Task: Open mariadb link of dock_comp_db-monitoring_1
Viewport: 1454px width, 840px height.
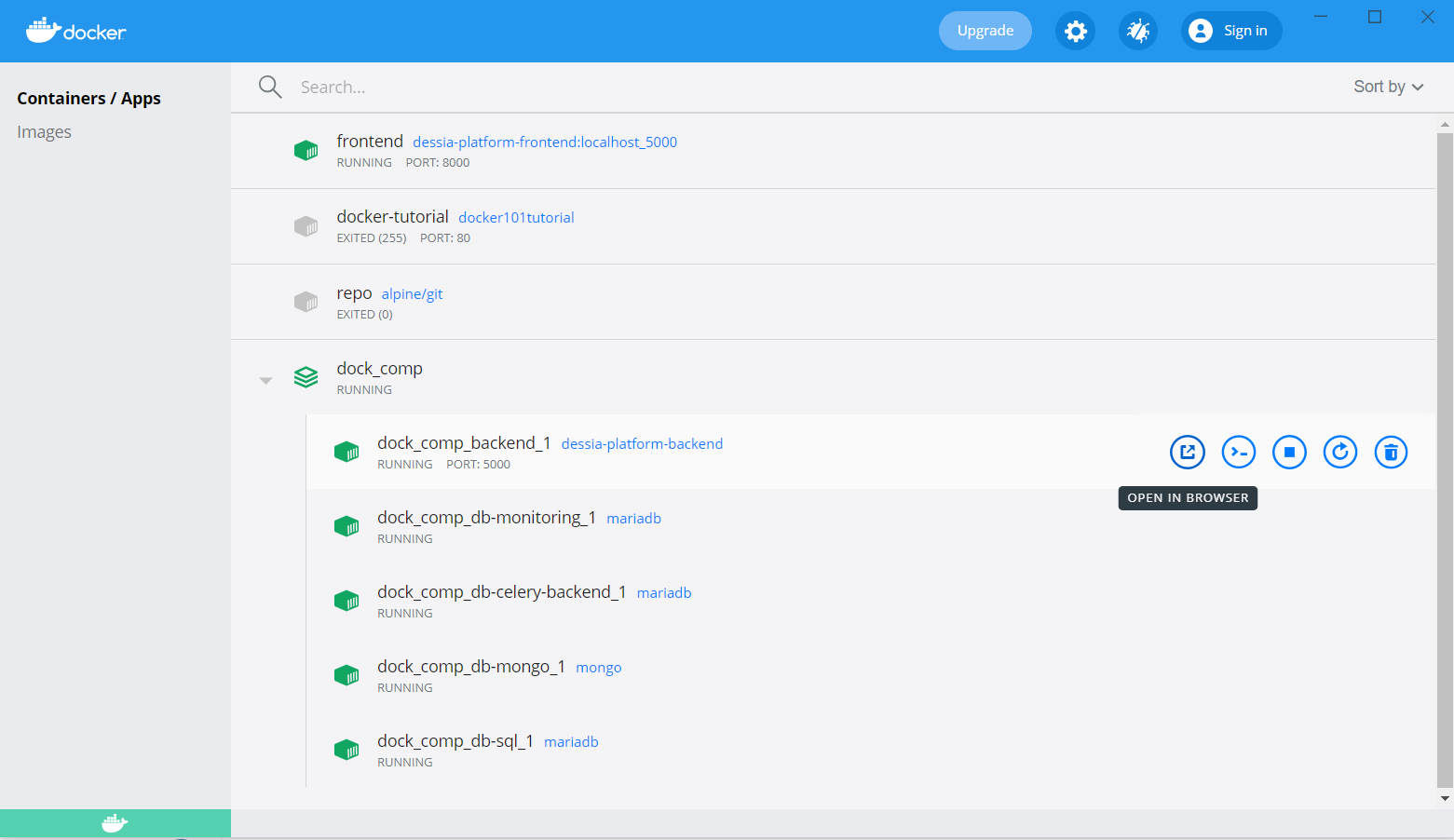Action: point(633,519)
